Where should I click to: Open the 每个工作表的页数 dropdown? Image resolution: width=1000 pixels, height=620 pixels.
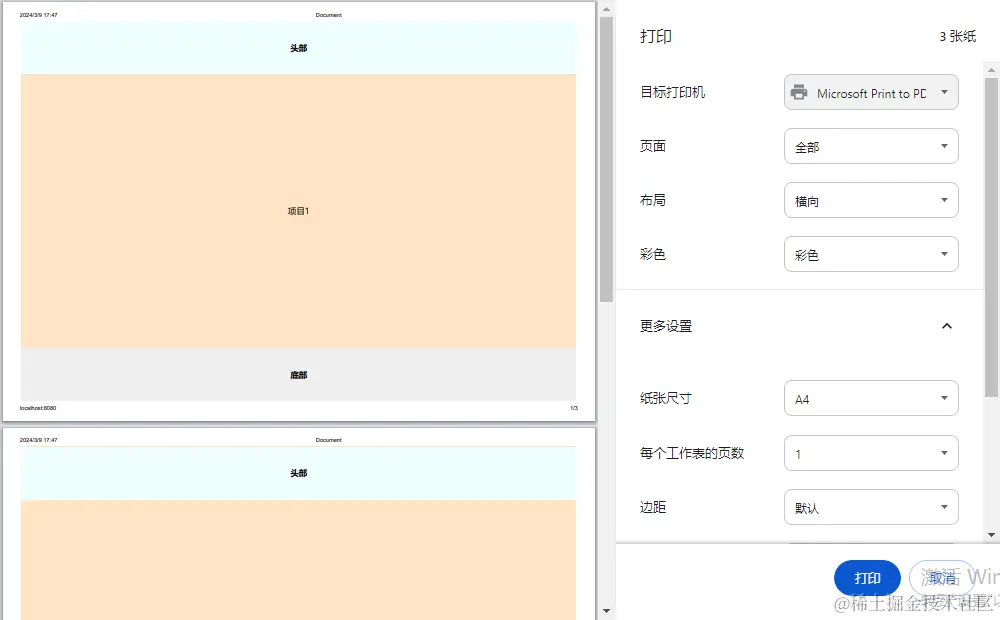point(871,453)
